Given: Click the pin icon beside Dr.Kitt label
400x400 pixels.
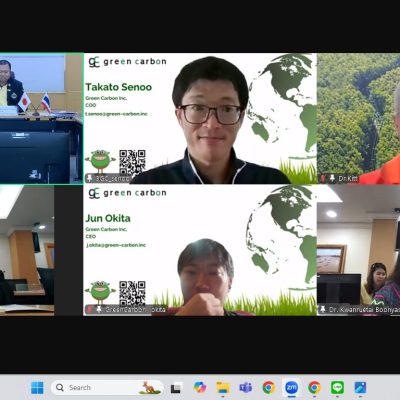Looking at the screenshot, I should point(332,178).
